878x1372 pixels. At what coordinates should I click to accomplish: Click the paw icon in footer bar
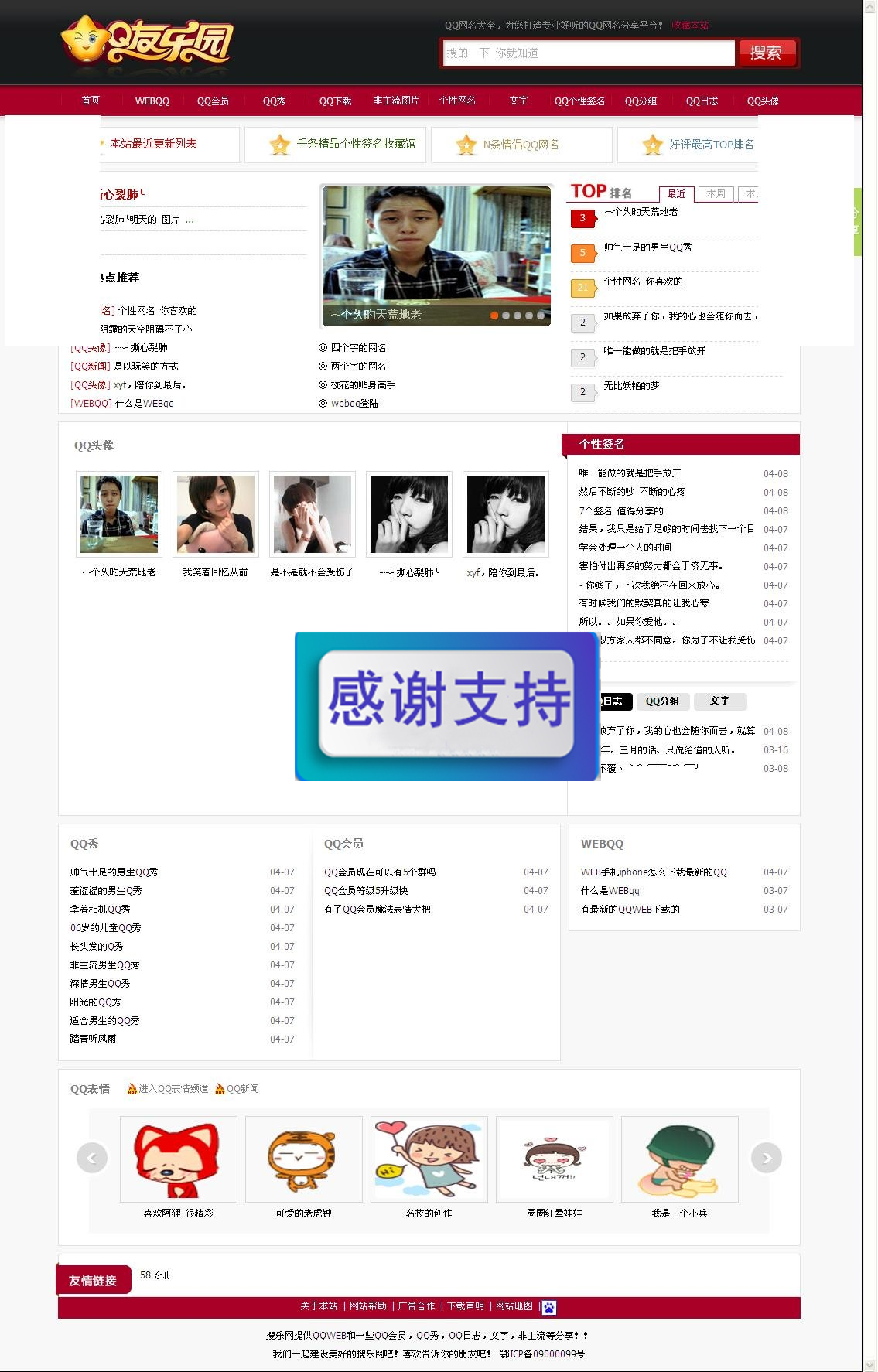coord(548,1307)
